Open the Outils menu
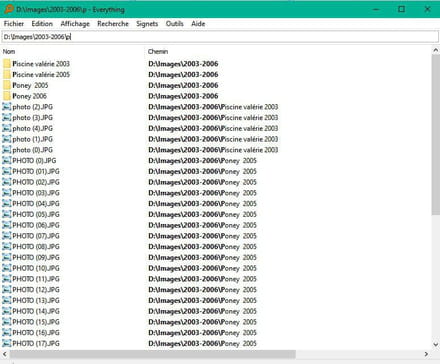Image resolution: width=440 pixels, height=364 pixels. (174, 24)
